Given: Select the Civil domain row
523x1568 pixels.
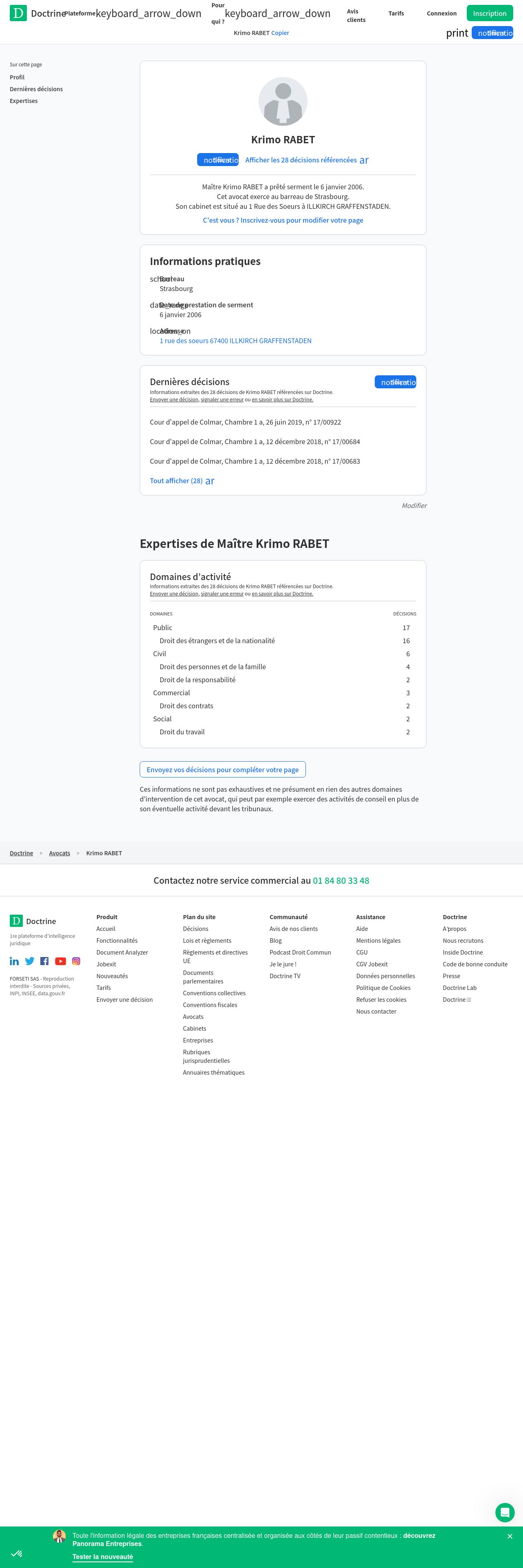Looking at the screenshot, I should point(283,654).
